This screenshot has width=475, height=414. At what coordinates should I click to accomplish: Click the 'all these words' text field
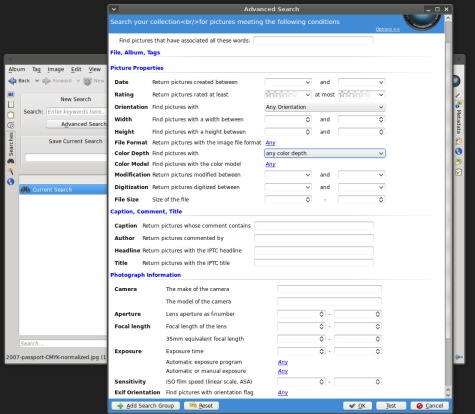(x=313, y=41)
